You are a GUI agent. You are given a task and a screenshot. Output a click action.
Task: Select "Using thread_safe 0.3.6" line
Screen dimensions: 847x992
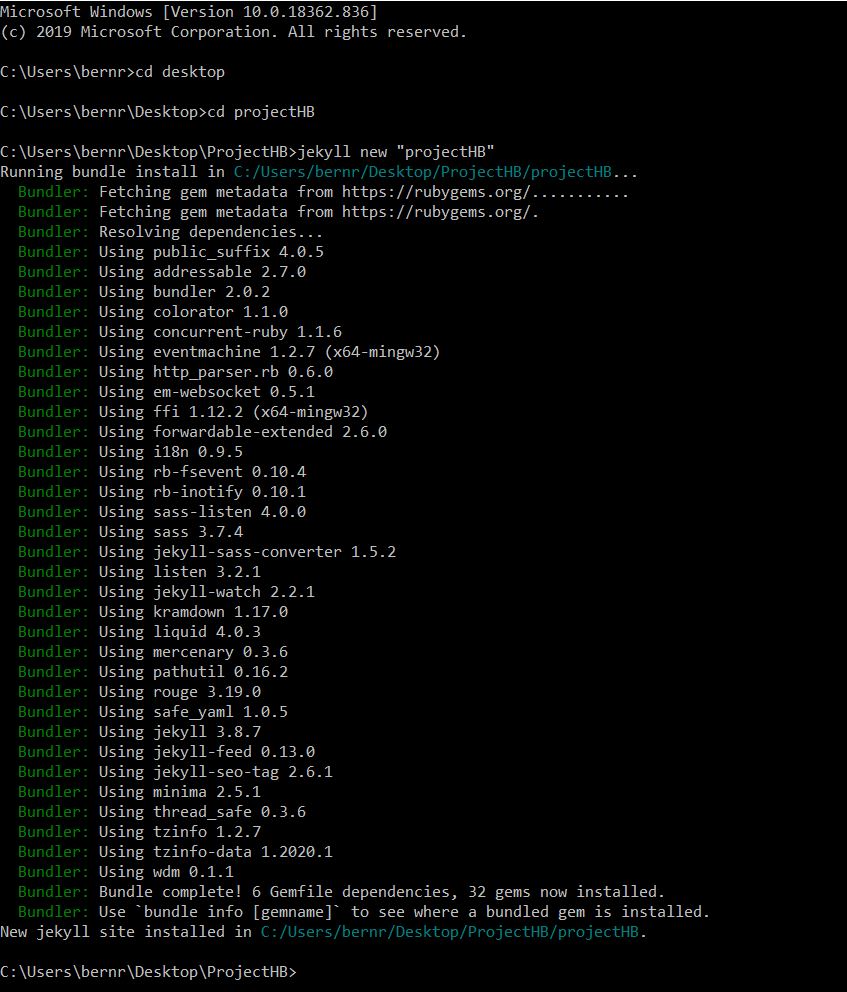coord(162,812)
